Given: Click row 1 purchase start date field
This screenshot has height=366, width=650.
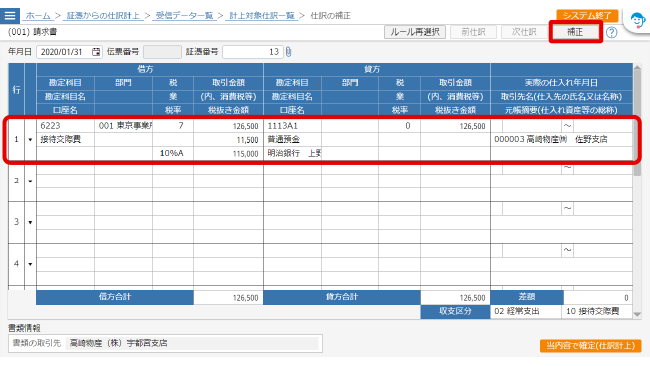Looking at the screenshot, I should (x=532, y=126).
